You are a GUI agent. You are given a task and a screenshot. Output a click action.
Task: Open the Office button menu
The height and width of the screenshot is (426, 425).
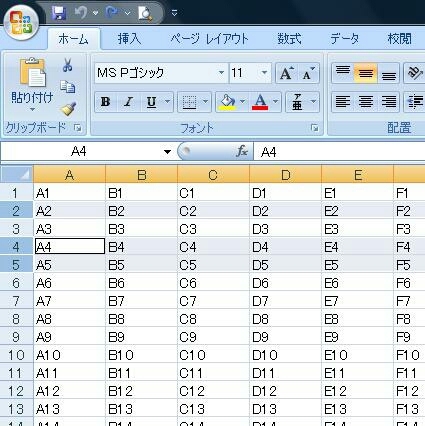21,22
